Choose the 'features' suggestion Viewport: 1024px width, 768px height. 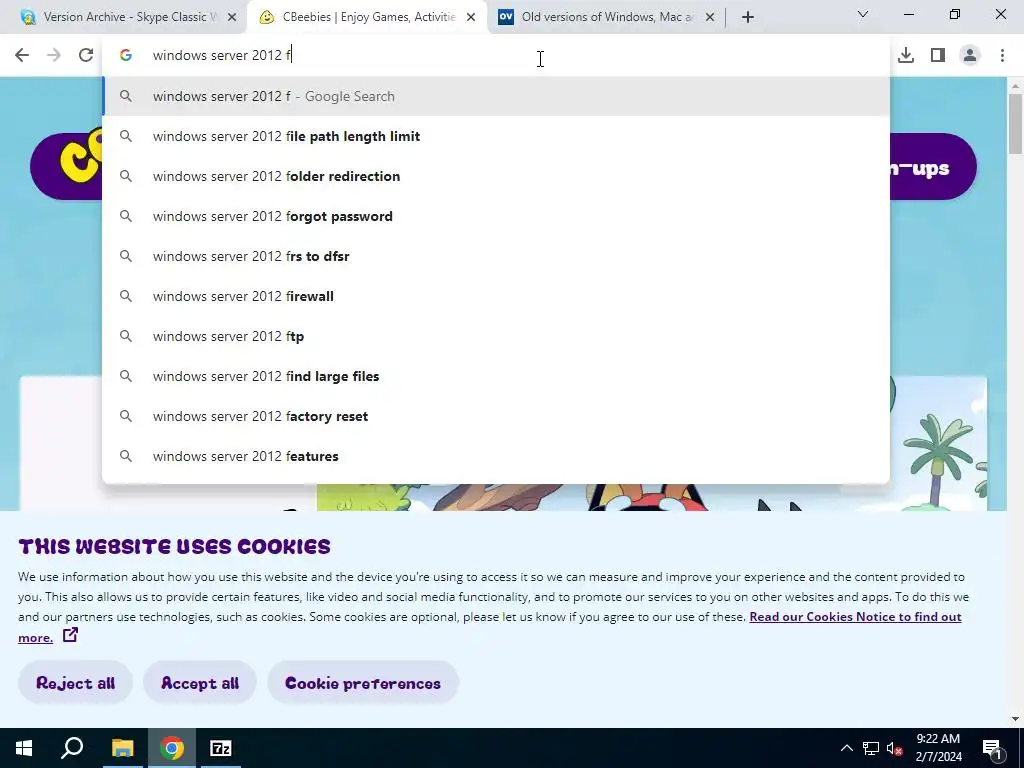(496, 456)
